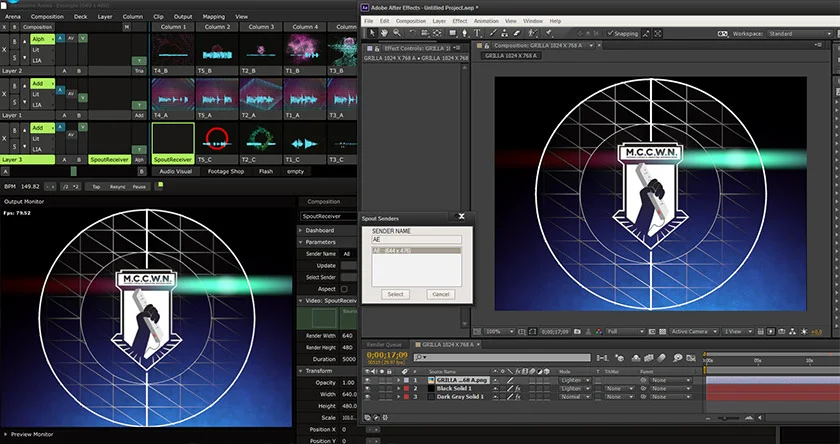The width and height of the screenshot is (840, 444).
Task: Open the Normal mode dropdown for Dark Gray Solid 1
Action: click(x=575, y=397)
